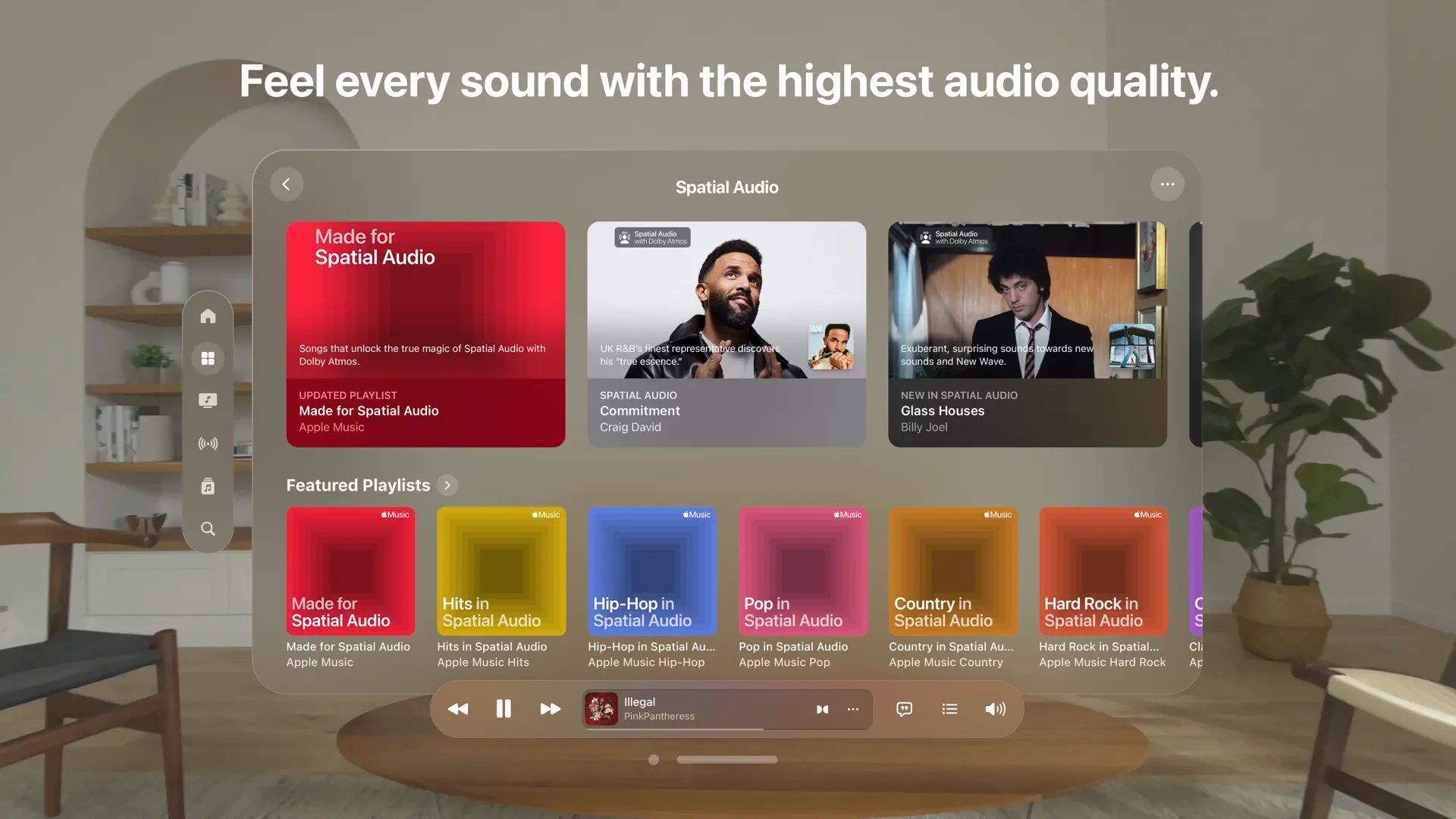The width and height of the screenshot is (1456, 819).
Task: Select the Radio icon in the sidebar
Action: [x=208, y=444]
